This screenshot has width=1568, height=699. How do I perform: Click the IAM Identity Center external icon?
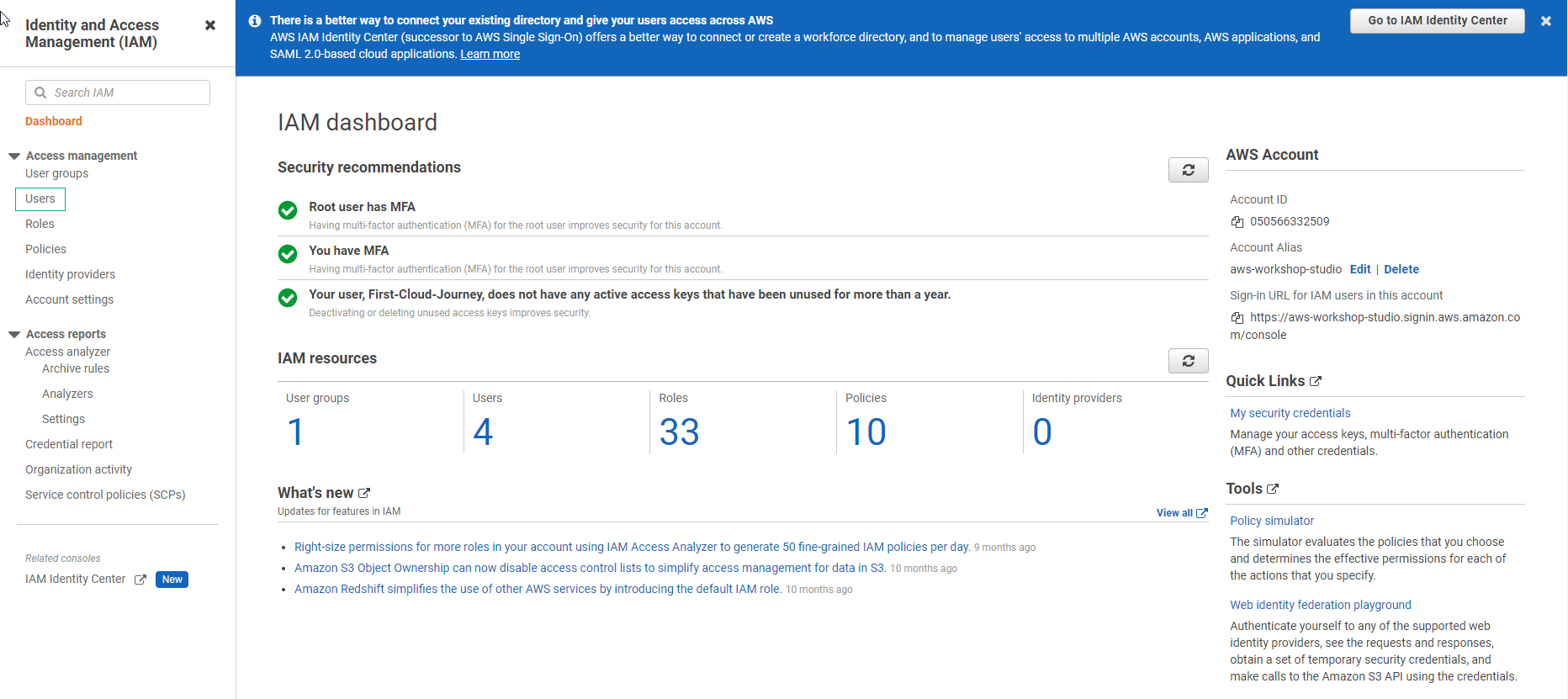pyautogui.click(x=140, y=580)
